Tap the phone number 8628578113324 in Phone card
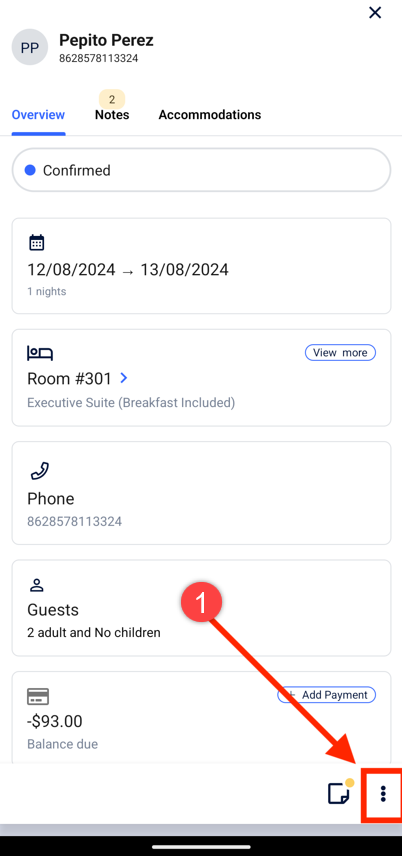This screenshot has width=402, height=856. (x=74, y=521)
